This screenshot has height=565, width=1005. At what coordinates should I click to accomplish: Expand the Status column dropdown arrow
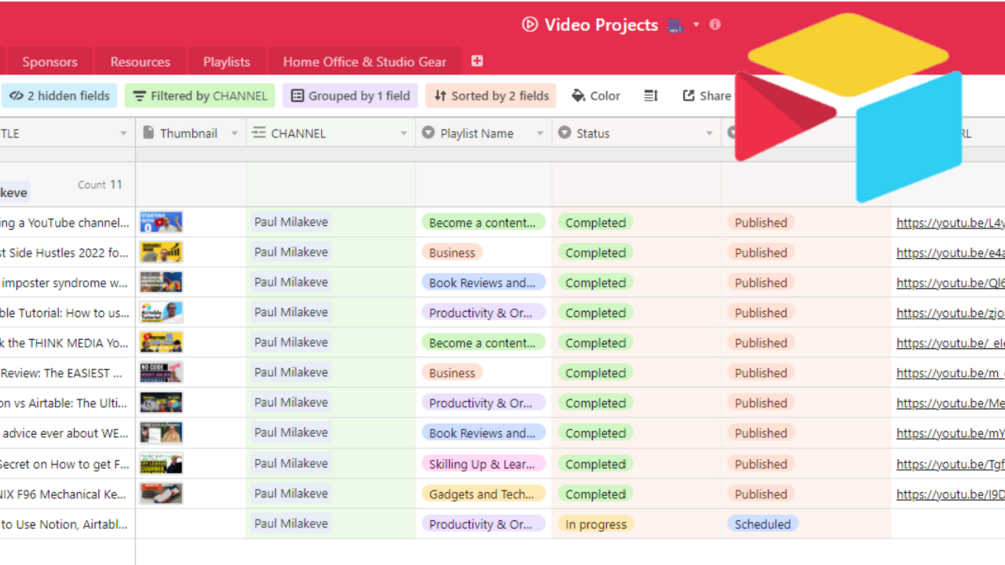pyautogui.click(x=709, y=133)
